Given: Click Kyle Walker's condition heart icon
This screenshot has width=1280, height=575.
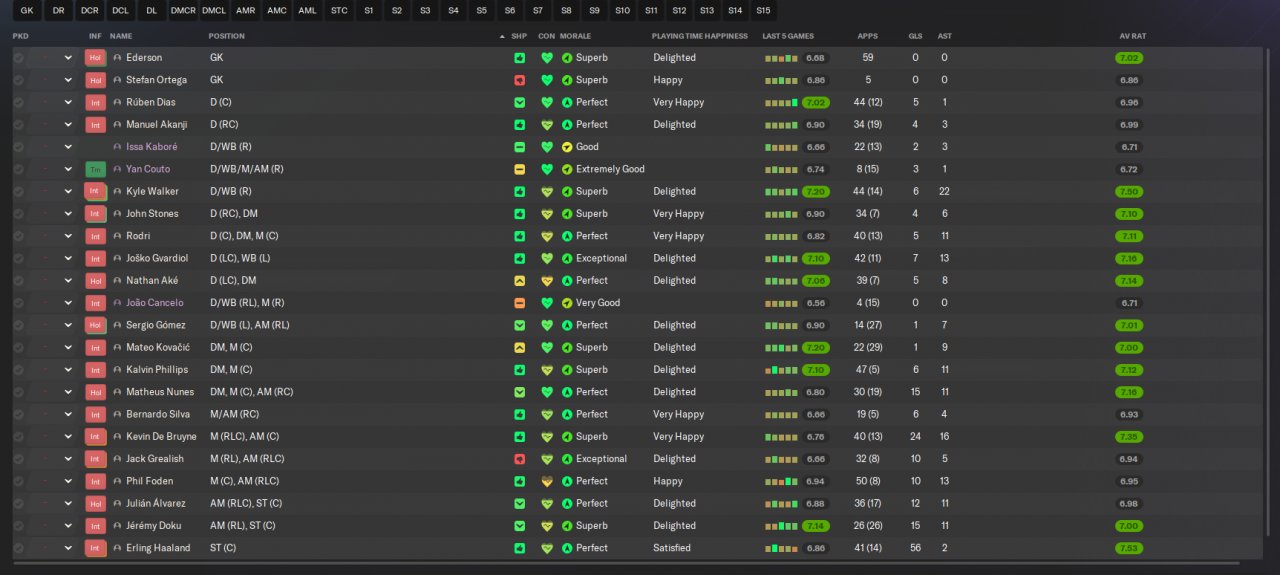Looking at the screenshot, I should [x=546, y=191].
